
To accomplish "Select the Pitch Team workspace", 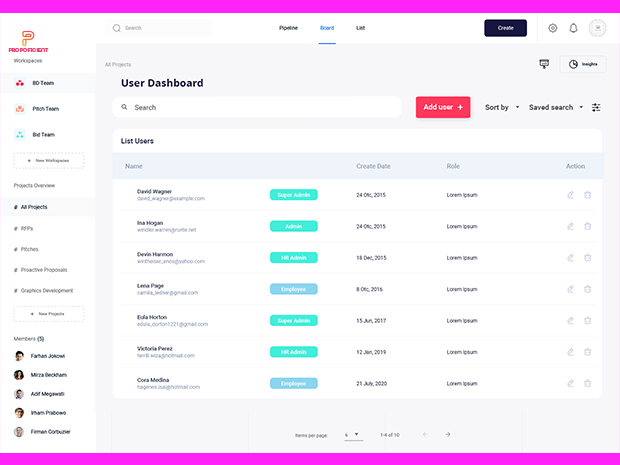I will point(44,109).
